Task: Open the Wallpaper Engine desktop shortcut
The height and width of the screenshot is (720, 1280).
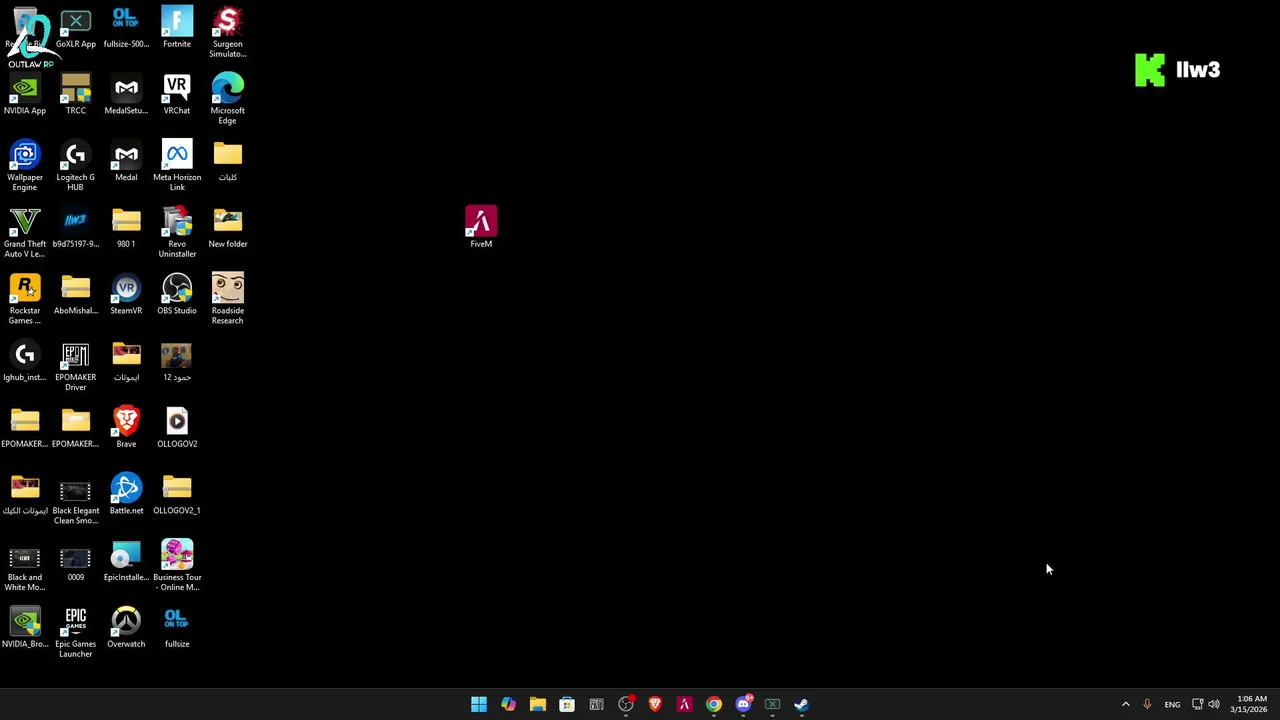Action: click(x=25, y=166)
